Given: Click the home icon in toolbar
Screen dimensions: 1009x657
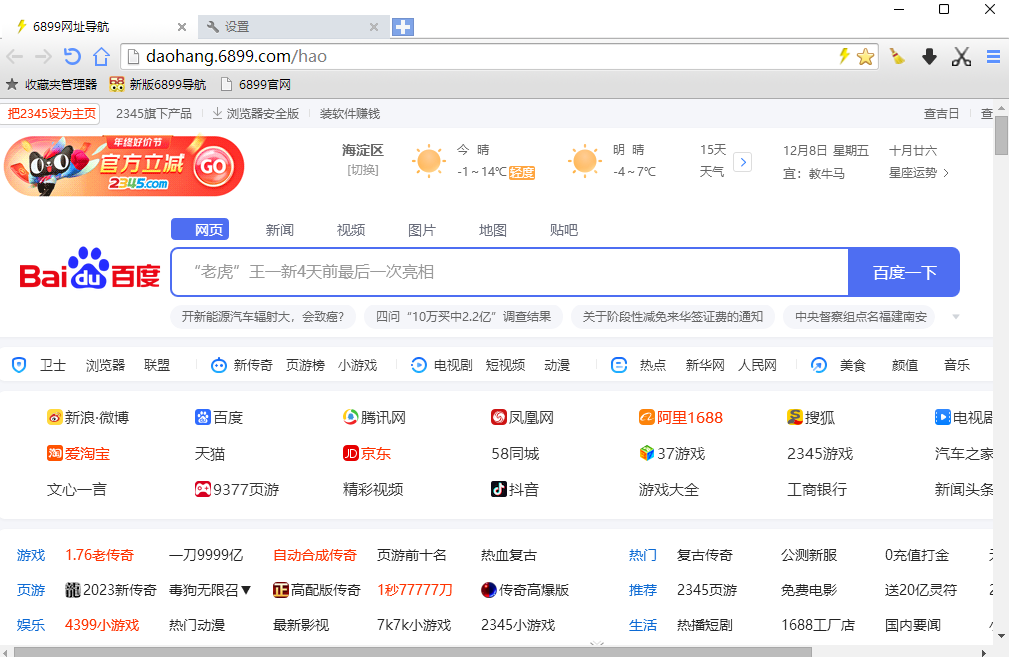Looking at the screenshot, I should click(103, 57).
